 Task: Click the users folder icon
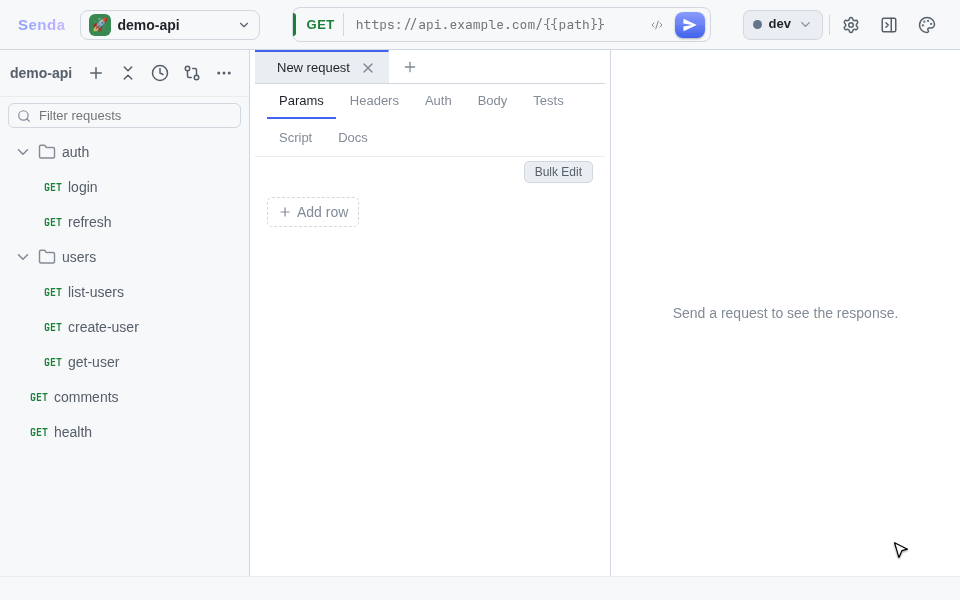coord(47,257)
